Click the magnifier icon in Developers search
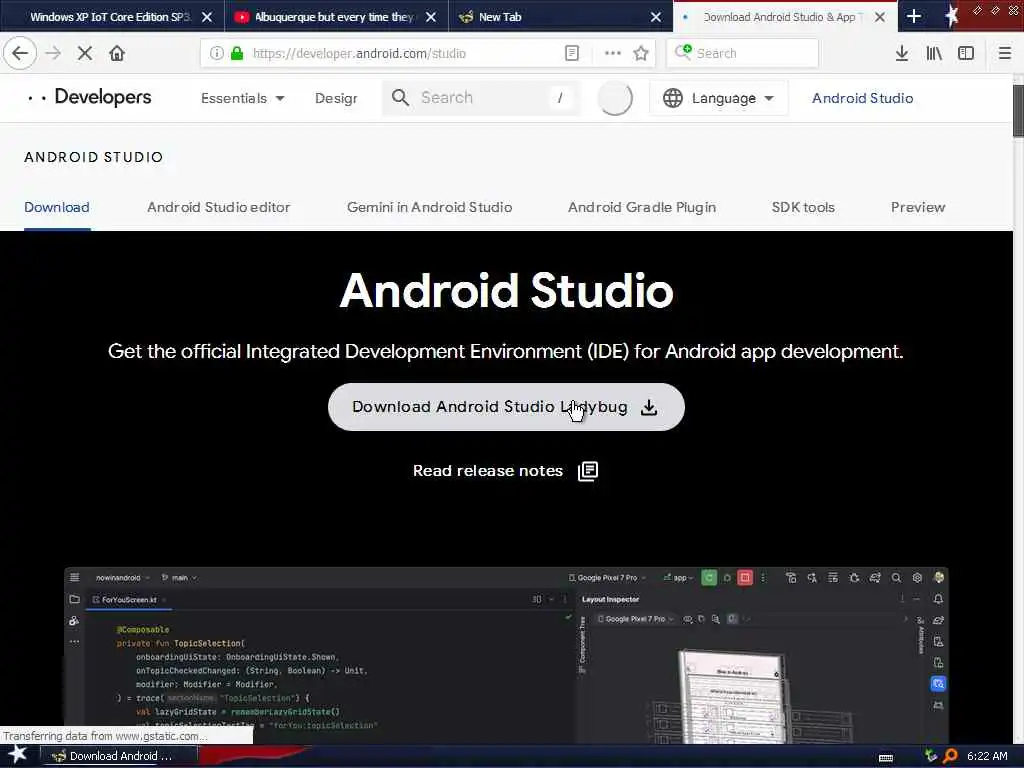The width and height of the screenshot is (1024, 768). tap(400, 98)
